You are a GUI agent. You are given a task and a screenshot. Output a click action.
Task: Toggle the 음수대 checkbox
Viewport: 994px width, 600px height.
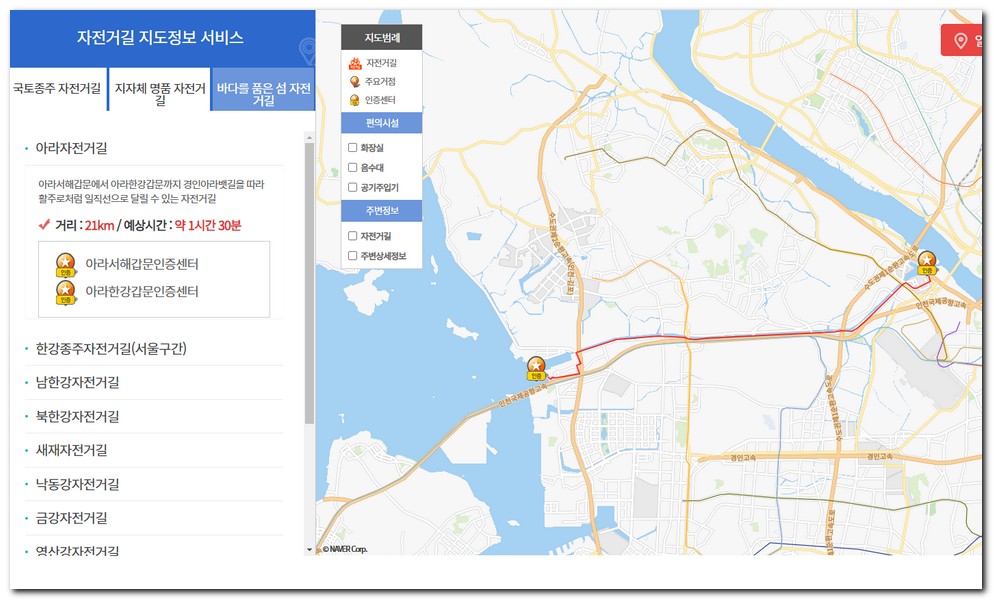(x=352, y=167)
